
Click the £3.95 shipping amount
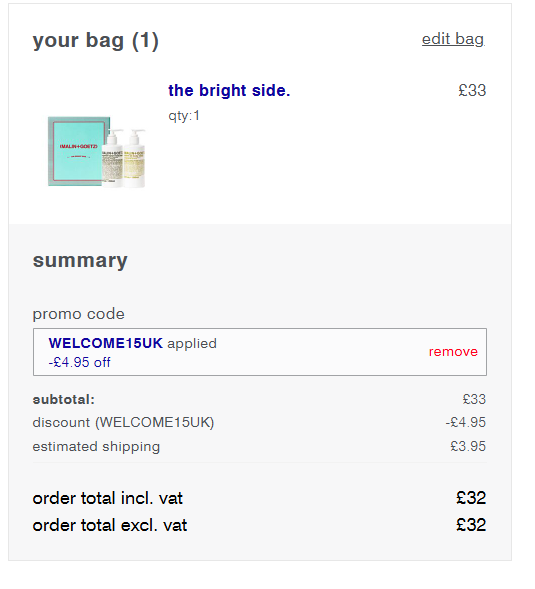(x=468, y=446)
